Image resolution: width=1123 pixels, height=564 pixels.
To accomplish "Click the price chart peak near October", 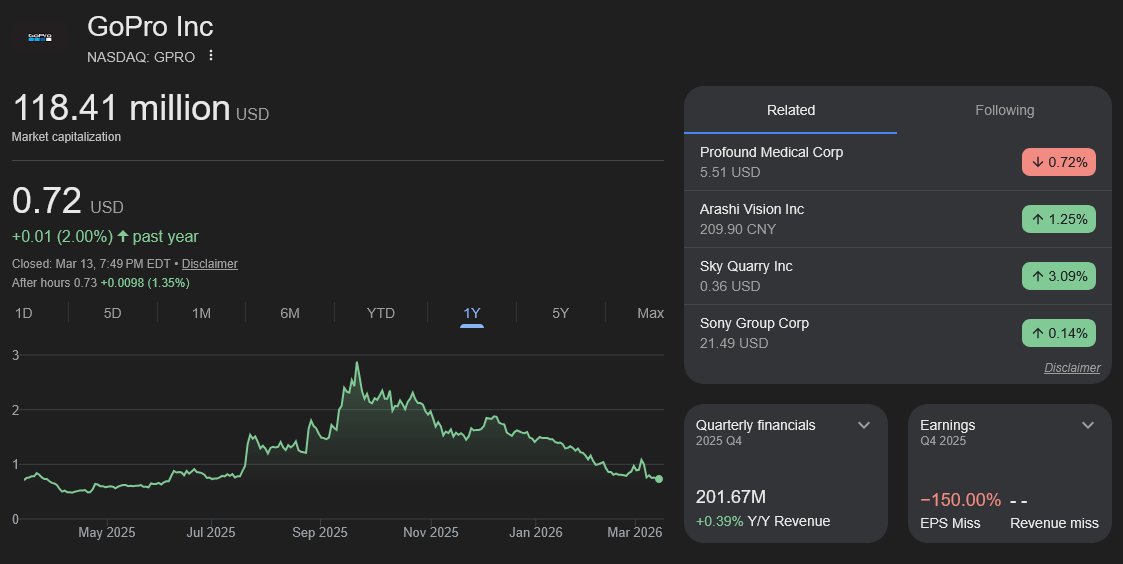I will 357,364.
